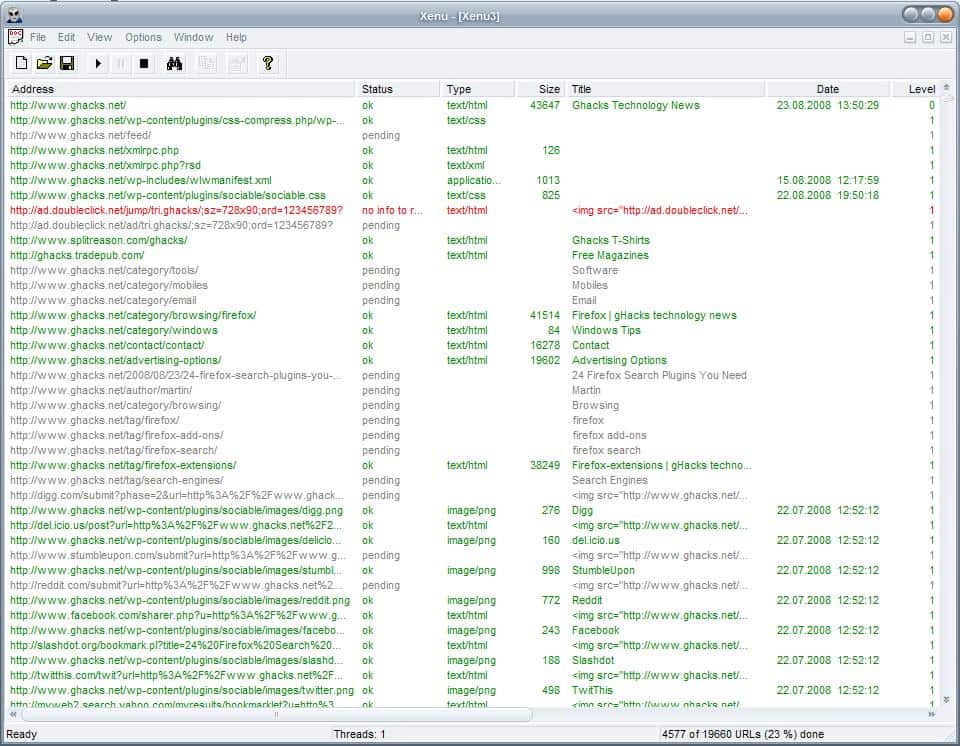
Task: Click the horizontal scrollbar at the bottom
Action: 275,714
